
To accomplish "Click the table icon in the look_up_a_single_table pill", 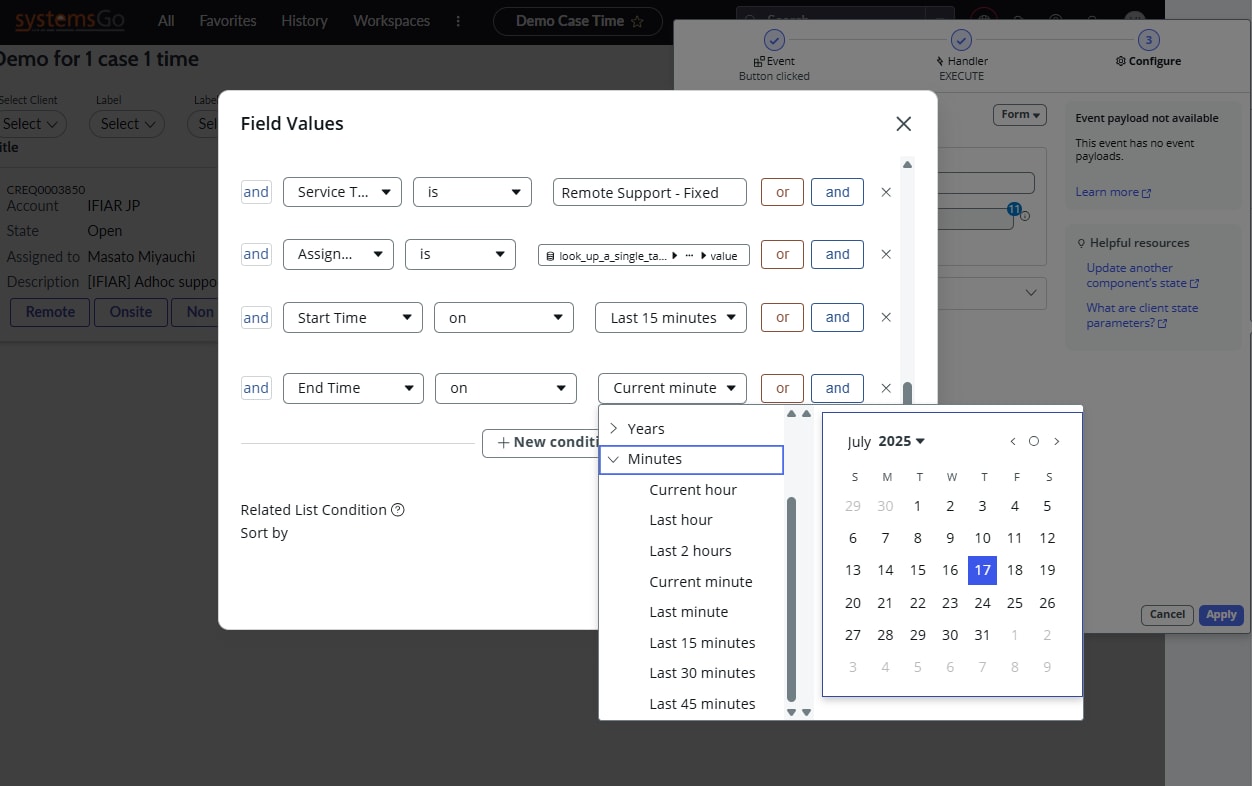I will click(551, 255).
